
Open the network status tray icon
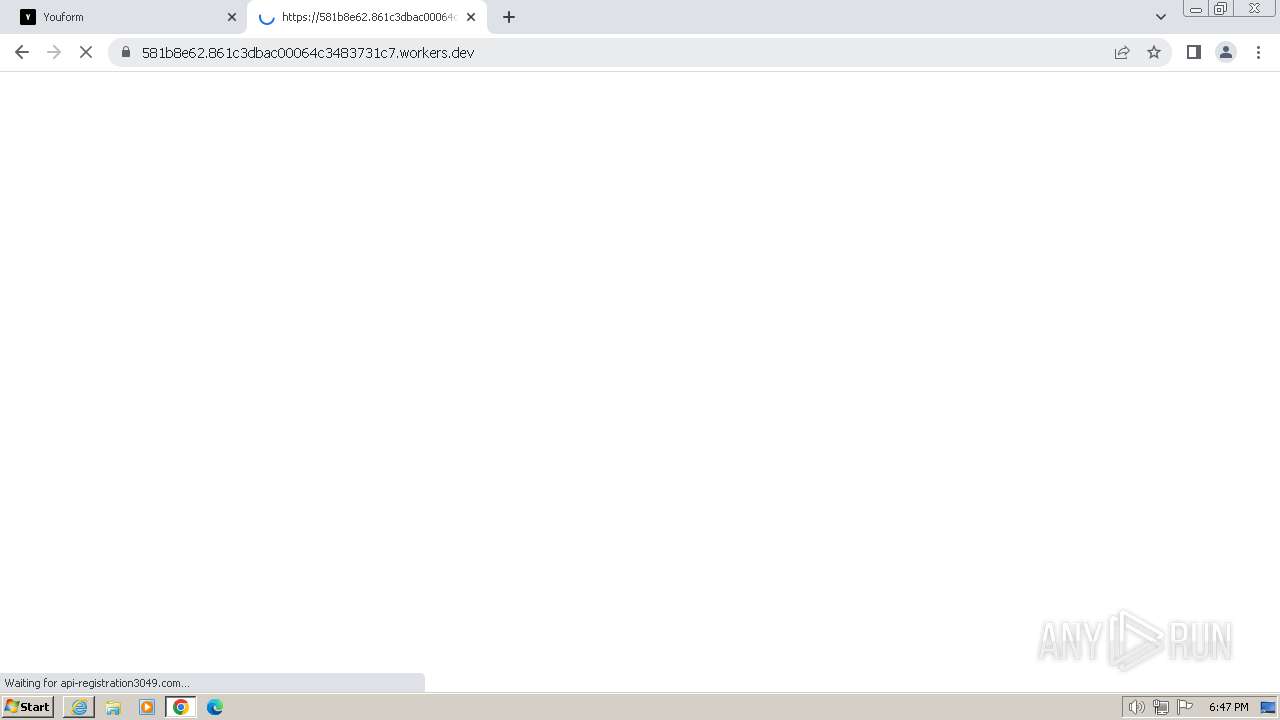pyautogui.click(x=1161, y=707)
